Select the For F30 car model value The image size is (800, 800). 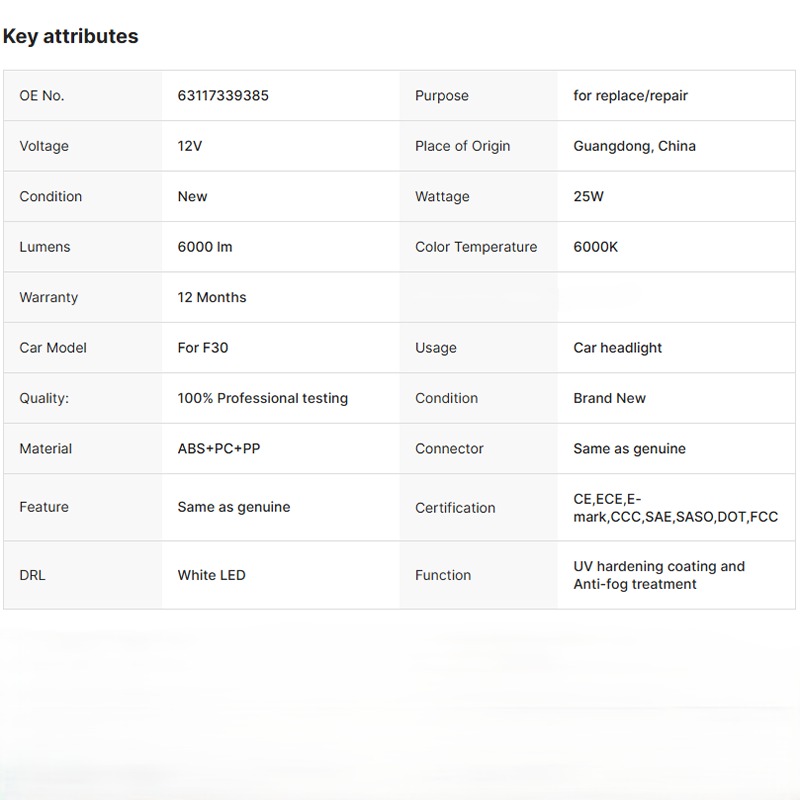click(x=203, y=348)
